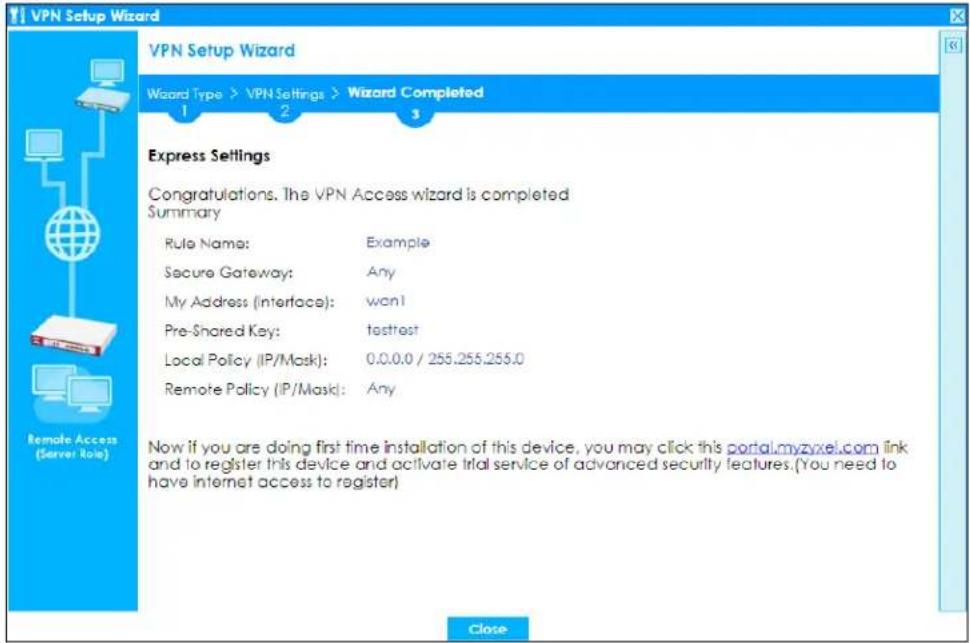Click the Congratulations wizard completed message

click(358, 194)
